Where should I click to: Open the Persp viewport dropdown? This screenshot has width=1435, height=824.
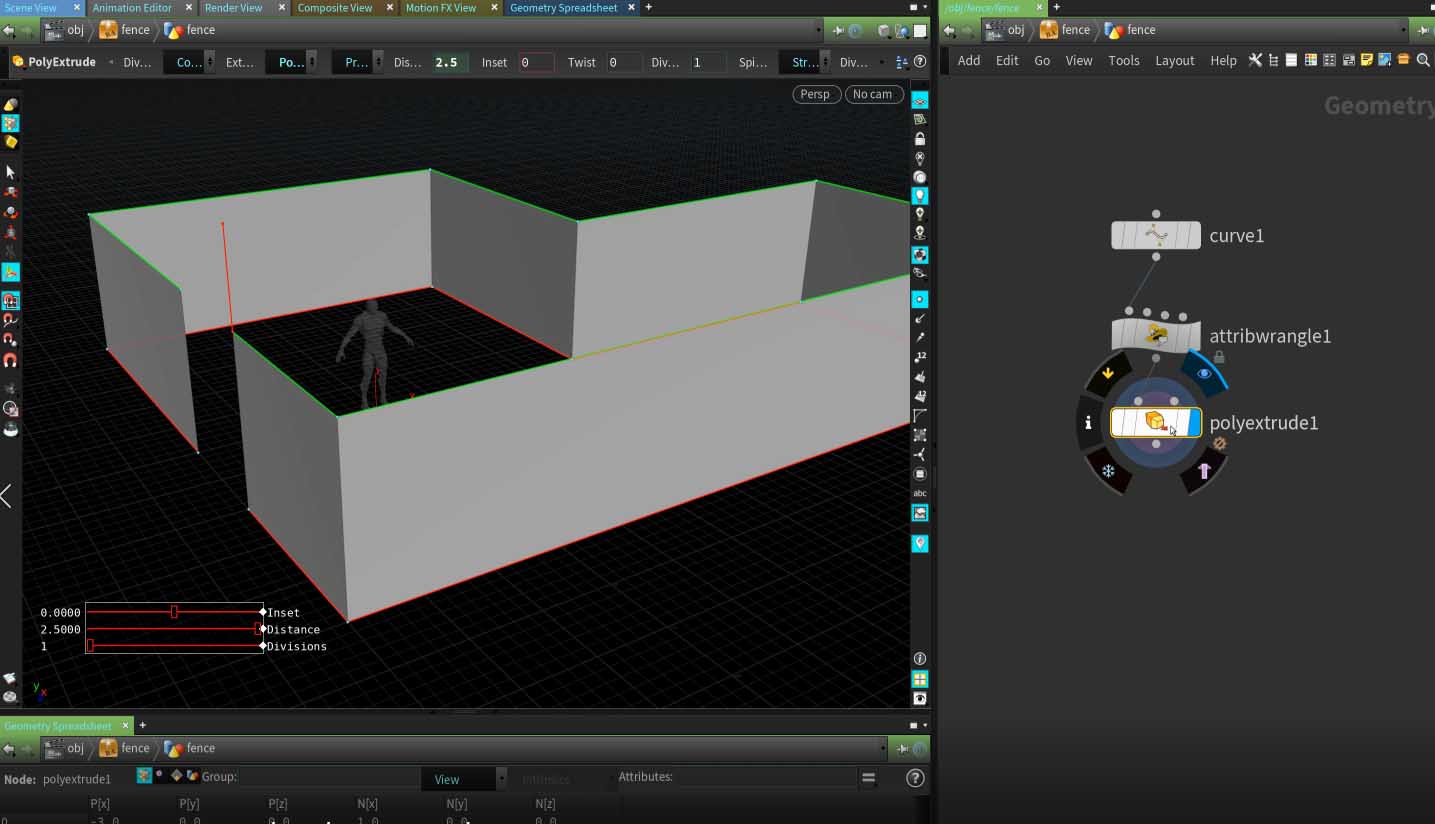tap(816, 94)
